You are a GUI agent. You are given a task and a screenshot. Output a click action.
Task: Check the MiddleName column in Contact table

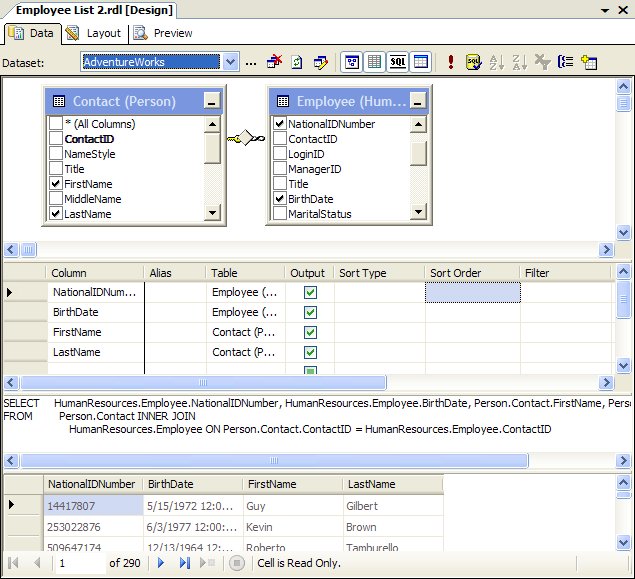pos(56,199)
